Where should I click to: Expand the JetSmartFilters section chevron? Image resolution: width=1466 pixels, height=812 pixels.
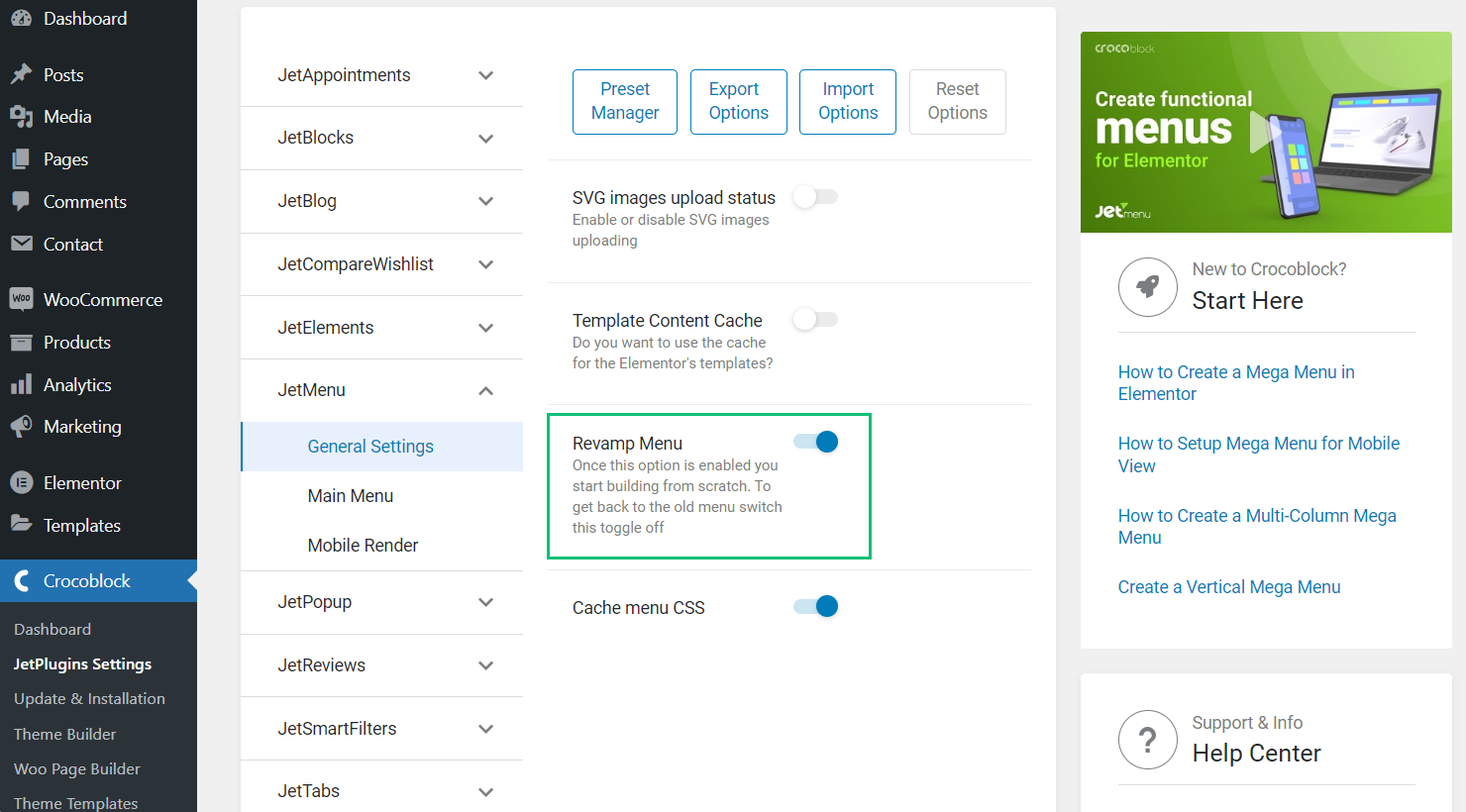click(x=485, y=729)
